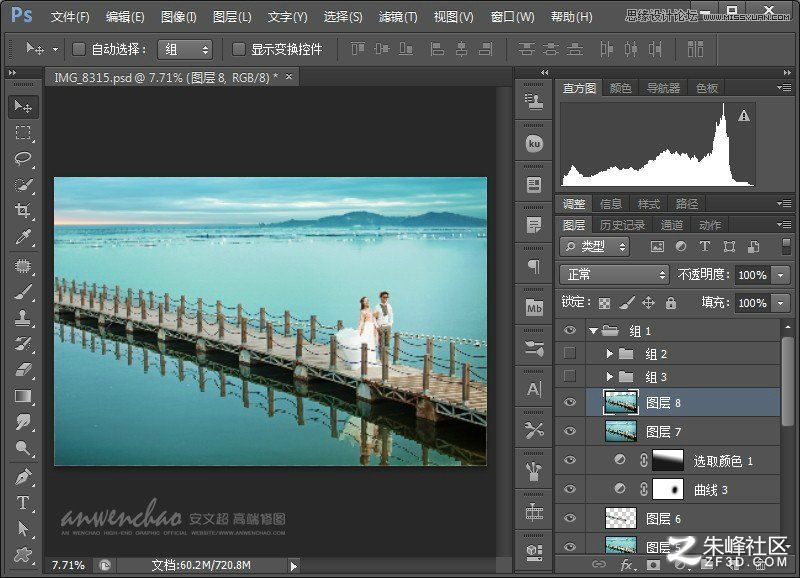Open the Mb Mini Bridge panel icon

click(x=534, y=308)
